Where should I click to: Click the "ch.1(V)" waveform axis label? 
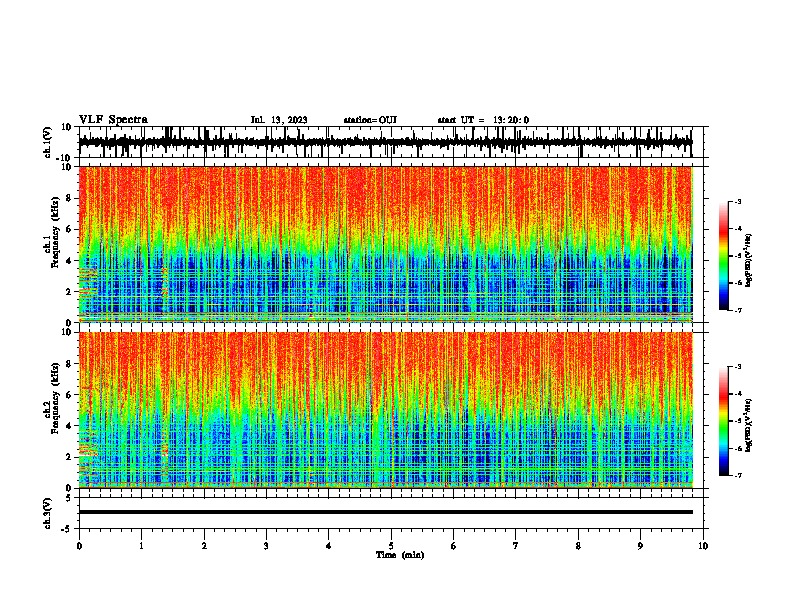pos(48,142)
